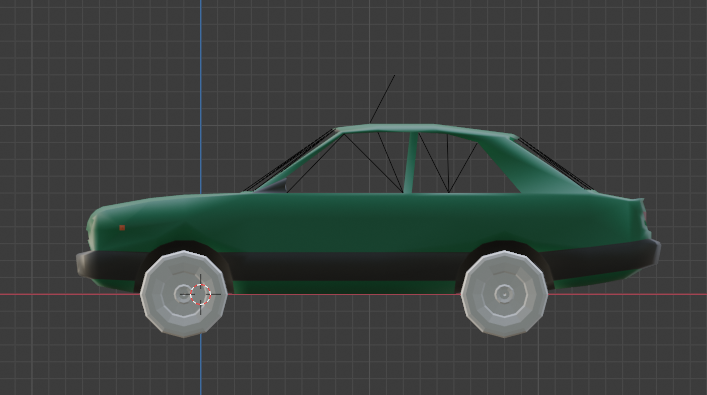Screen dimensions: 707x395
Task: Click the rear wheel center hub
Action: 504,294
